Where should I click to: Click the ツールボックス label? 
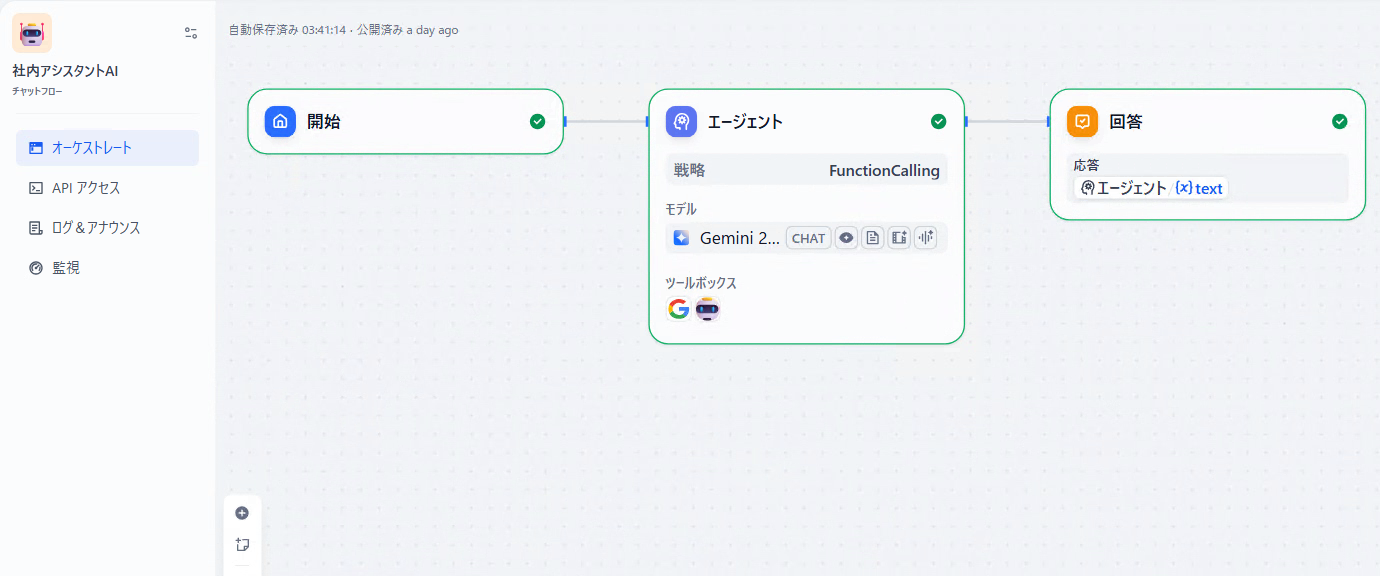(x=701, y=283)
